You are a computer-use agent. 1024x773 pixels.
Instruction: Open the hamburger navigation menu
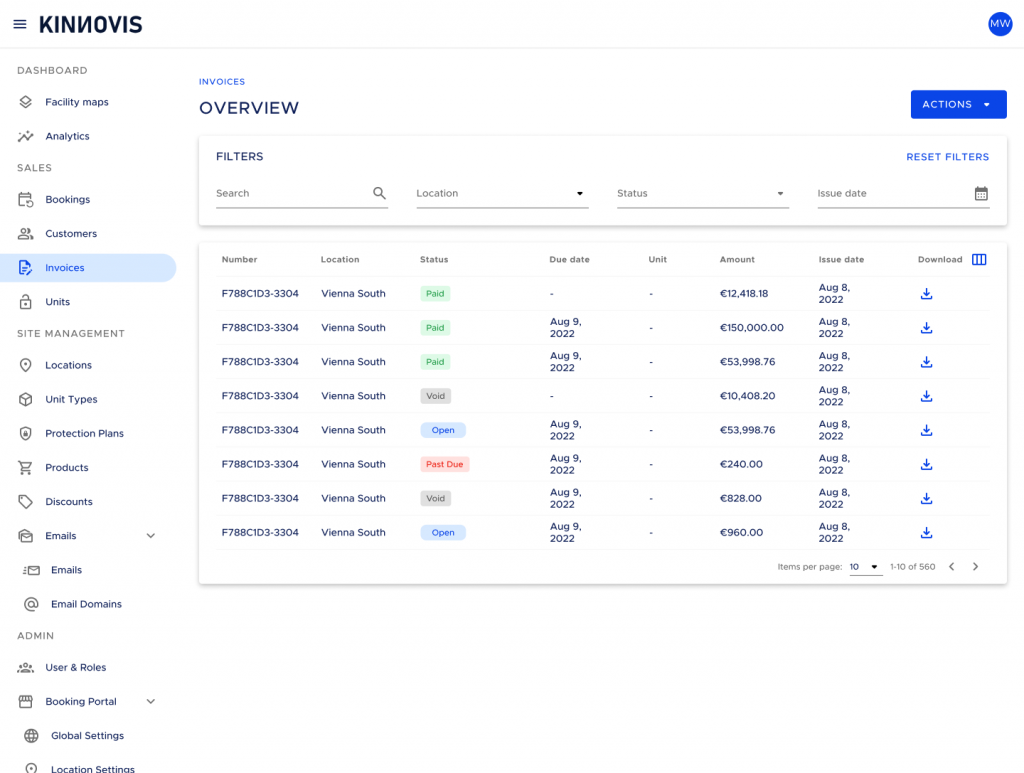tap(20, 24)
